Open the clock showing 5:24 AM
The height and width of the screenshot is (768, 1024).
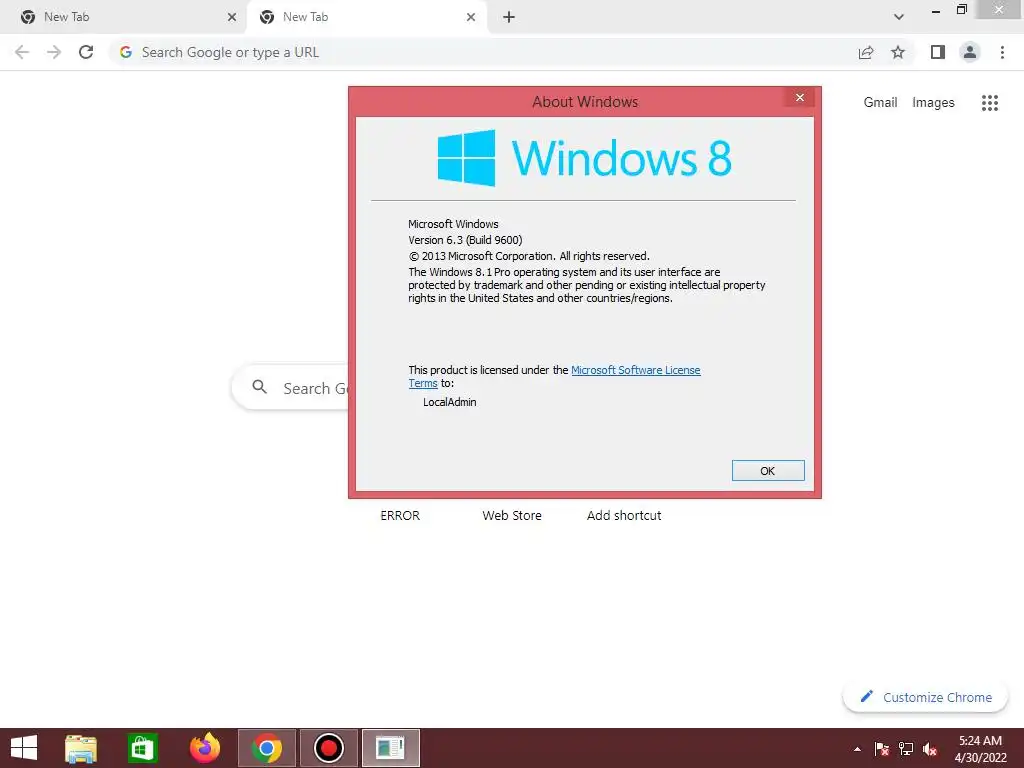(x=980, y=749)
